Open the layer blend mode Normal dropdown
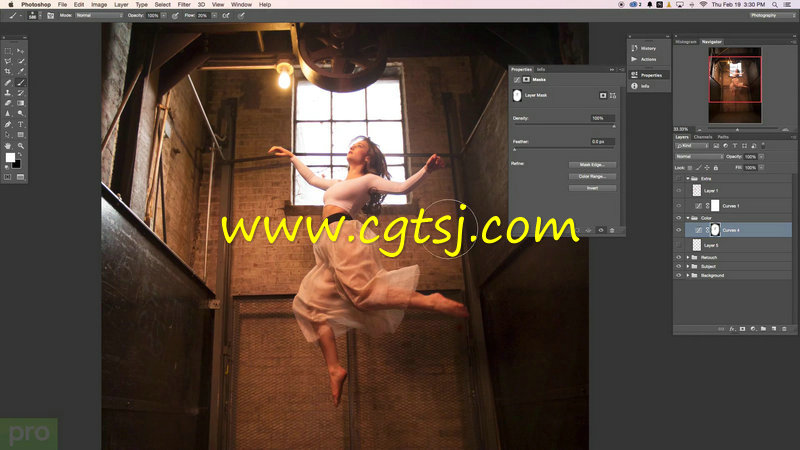The width and height of the screenshot is (800, 450). (697, 157)
